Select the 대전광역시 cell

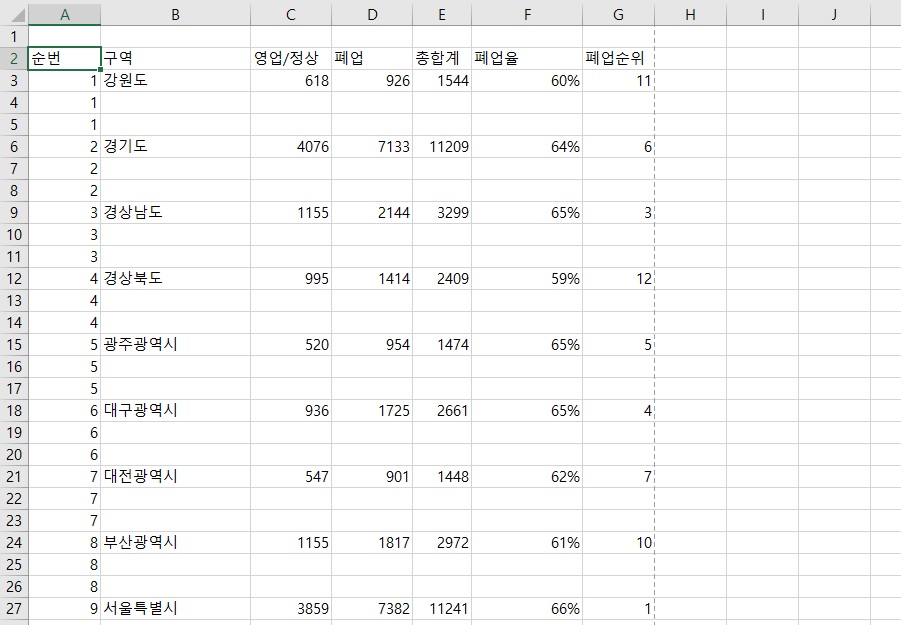[x=175, y=477]
